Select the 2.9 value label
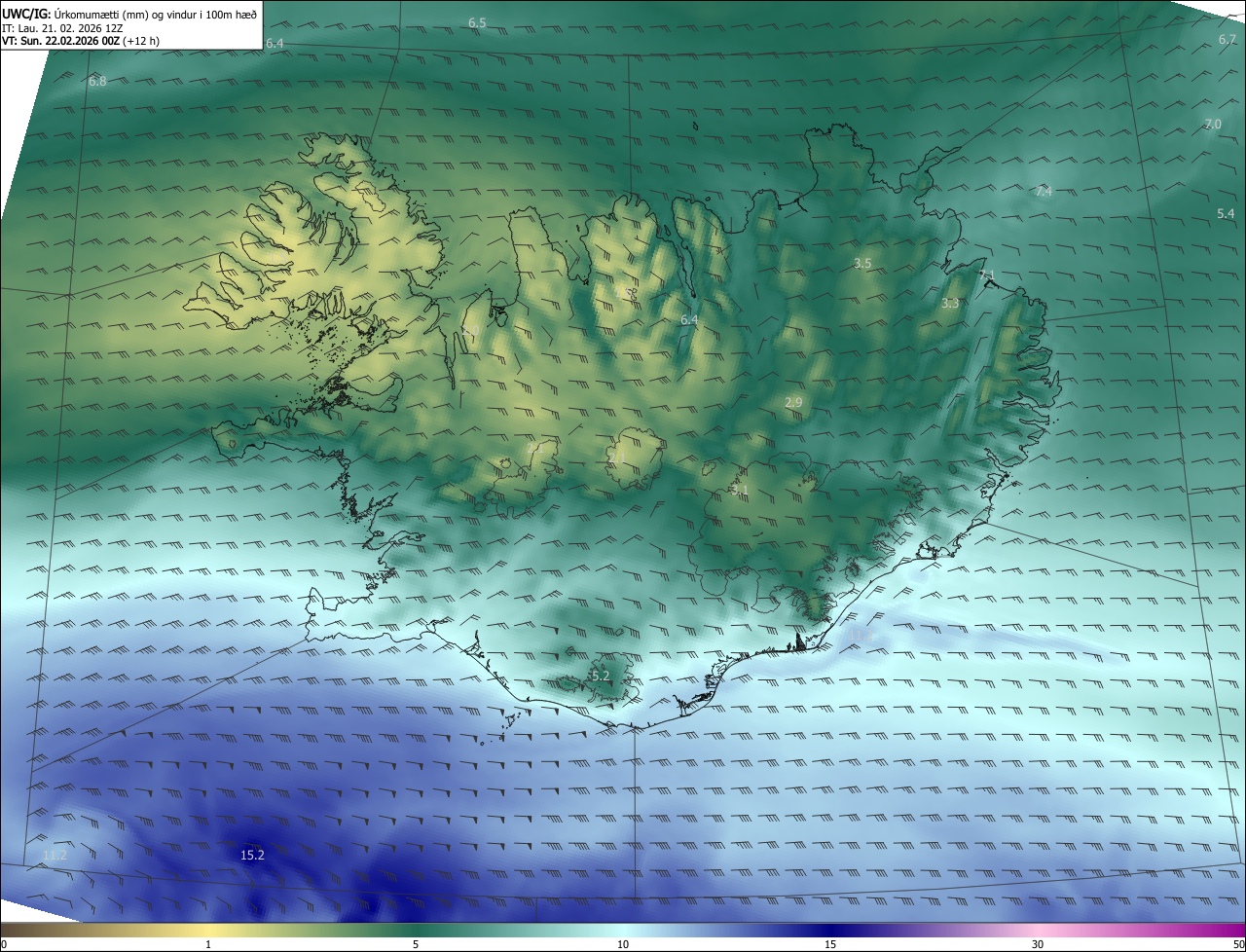The width and height of the screenshot is (1246, 952). [793, 402]
